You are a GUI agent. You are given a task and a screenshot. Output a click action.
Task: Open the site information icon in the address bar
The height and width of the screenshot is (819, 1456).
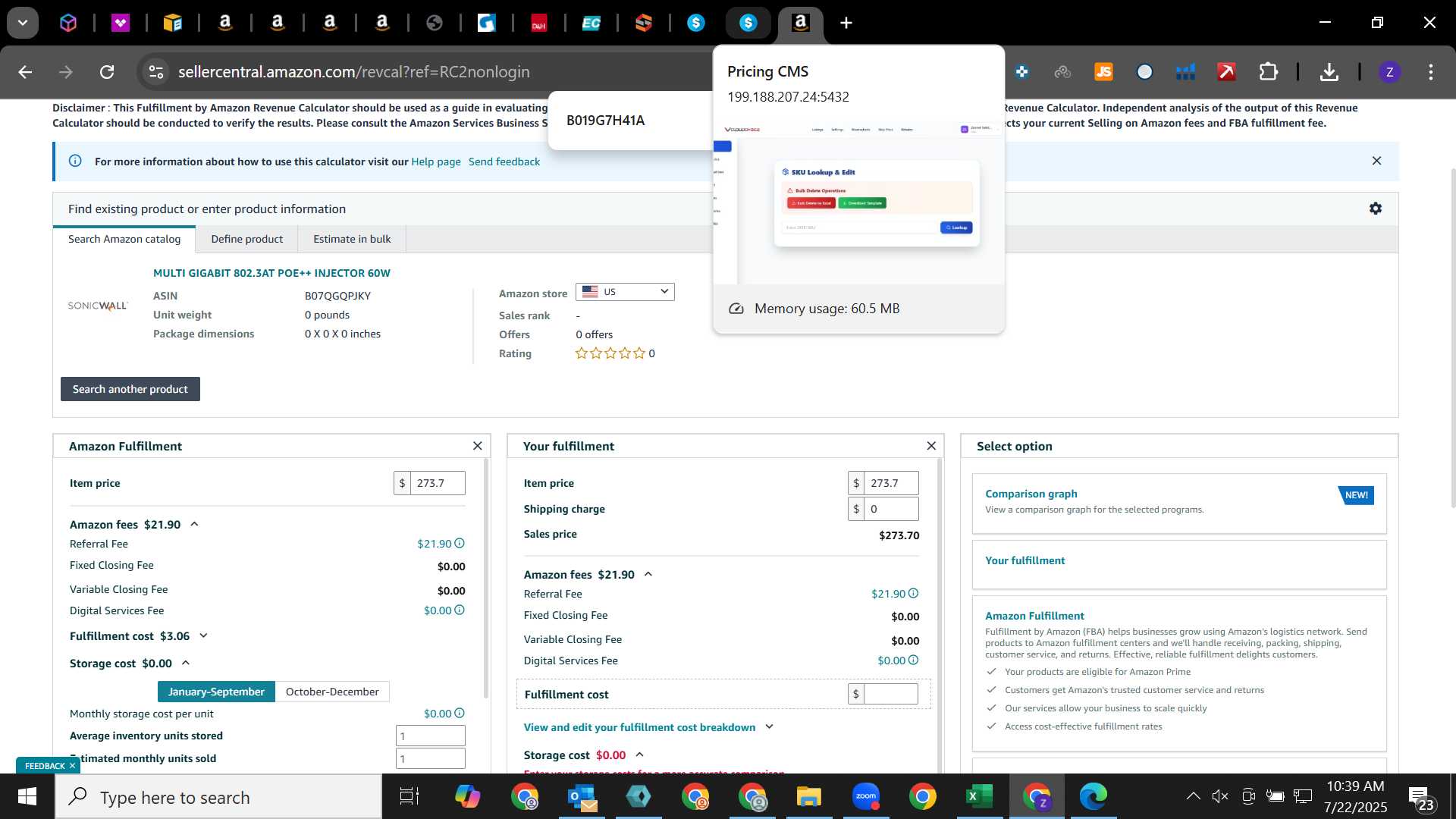[x=155, y=72]
